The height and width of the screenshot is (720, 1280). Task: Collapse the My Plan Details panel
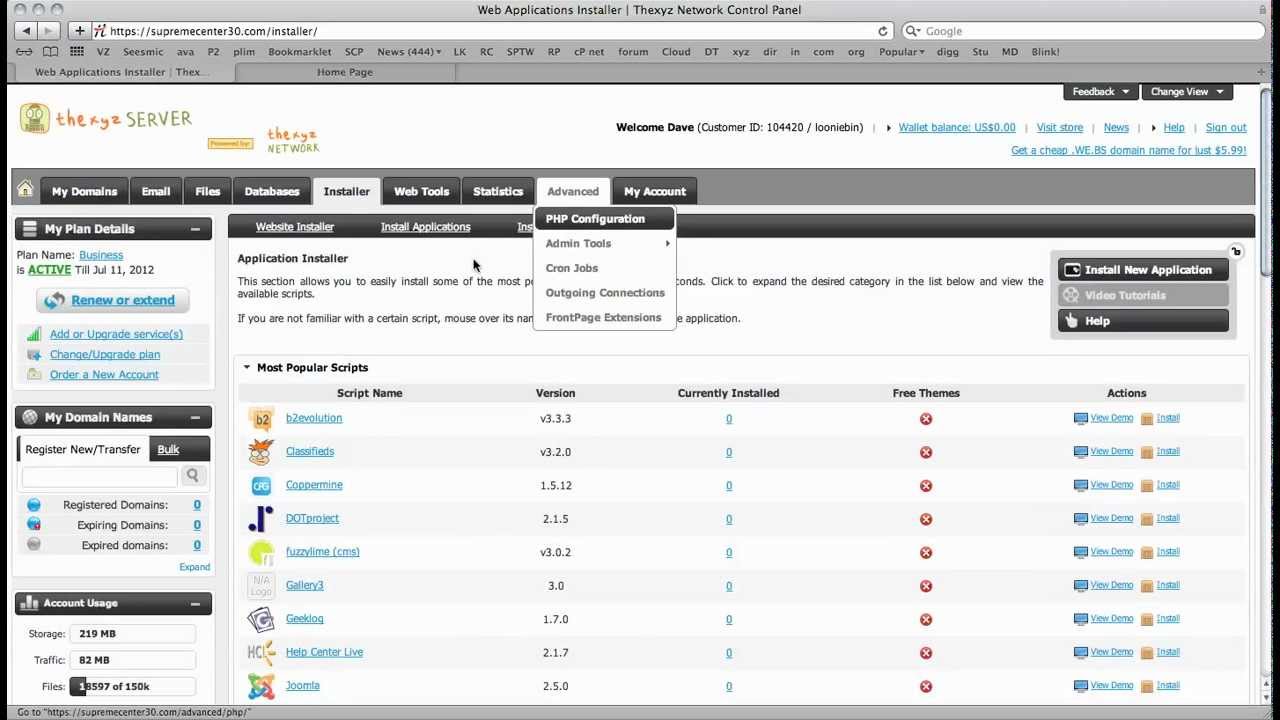pyautogui.click(x=195, y=229)
